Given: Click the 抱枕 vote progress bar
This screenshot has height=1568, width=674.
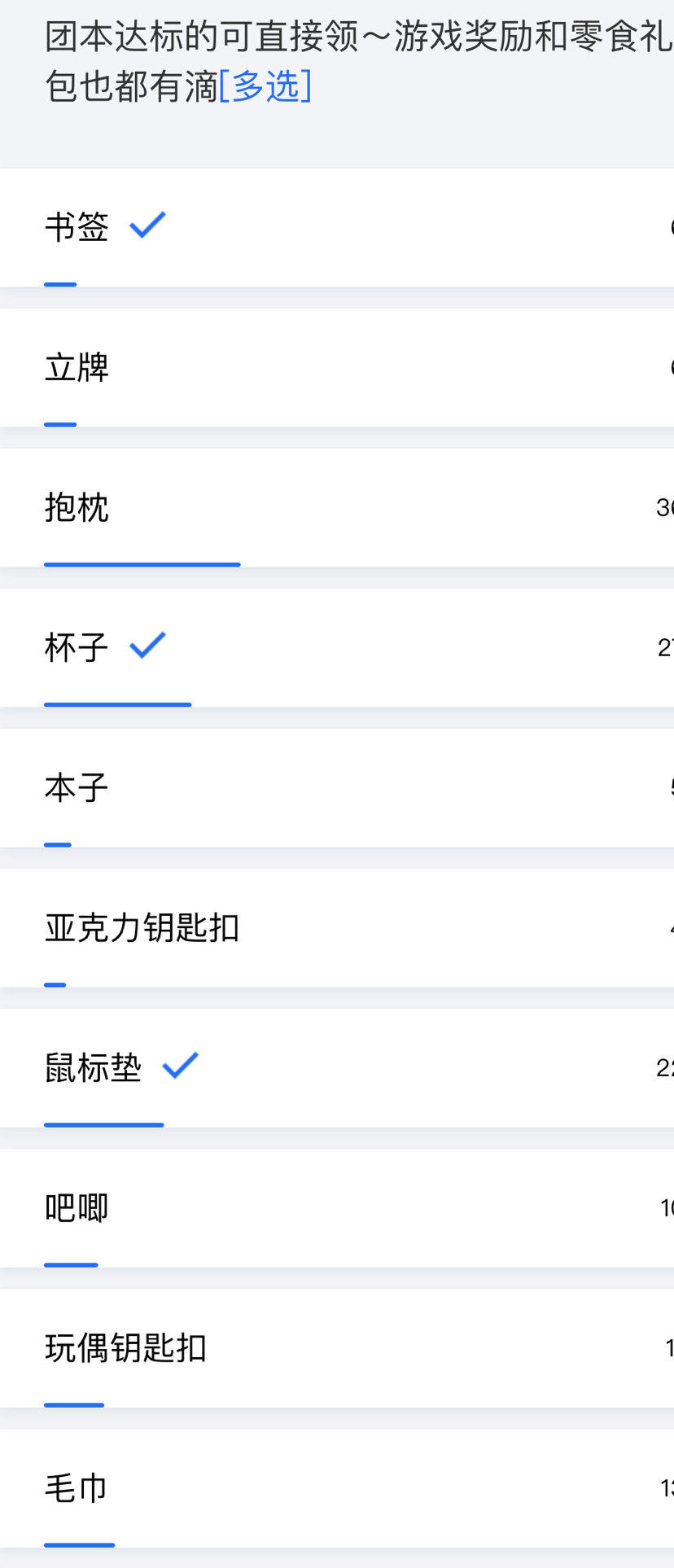Looking at the screenshot, I should [142, 564].
